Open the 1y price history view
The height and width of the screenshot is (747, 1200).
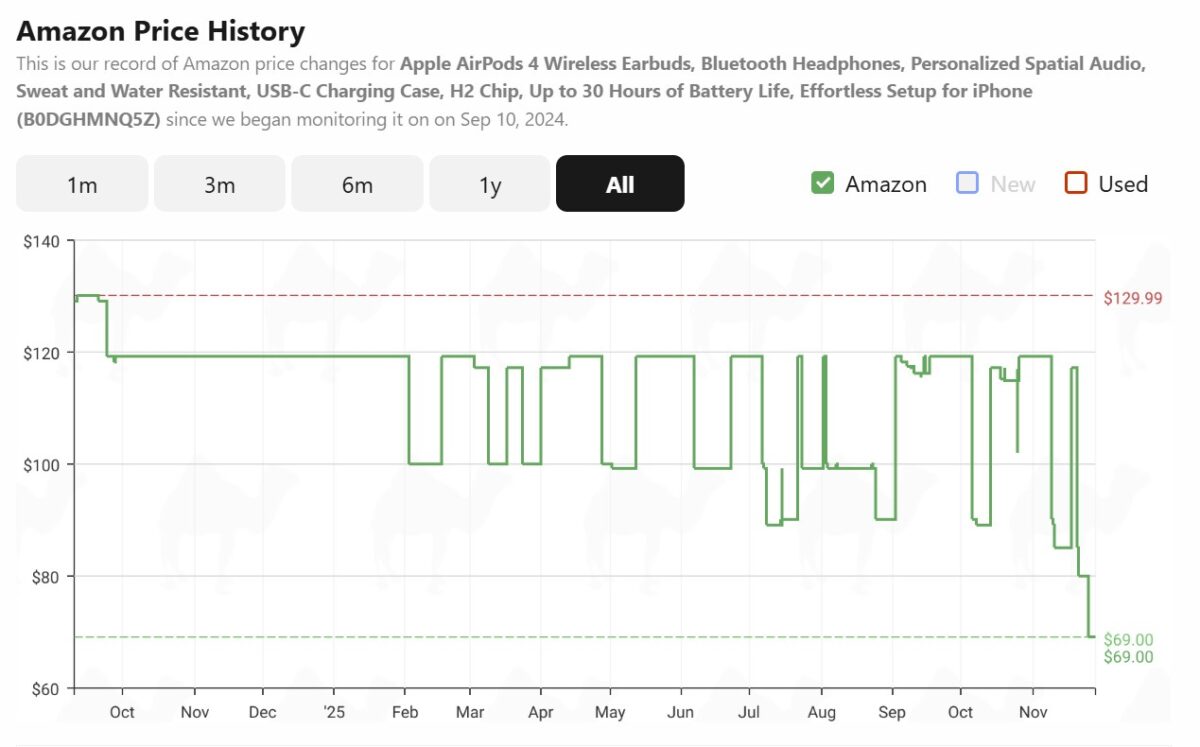pyautogui.click(x=489, y=183)
